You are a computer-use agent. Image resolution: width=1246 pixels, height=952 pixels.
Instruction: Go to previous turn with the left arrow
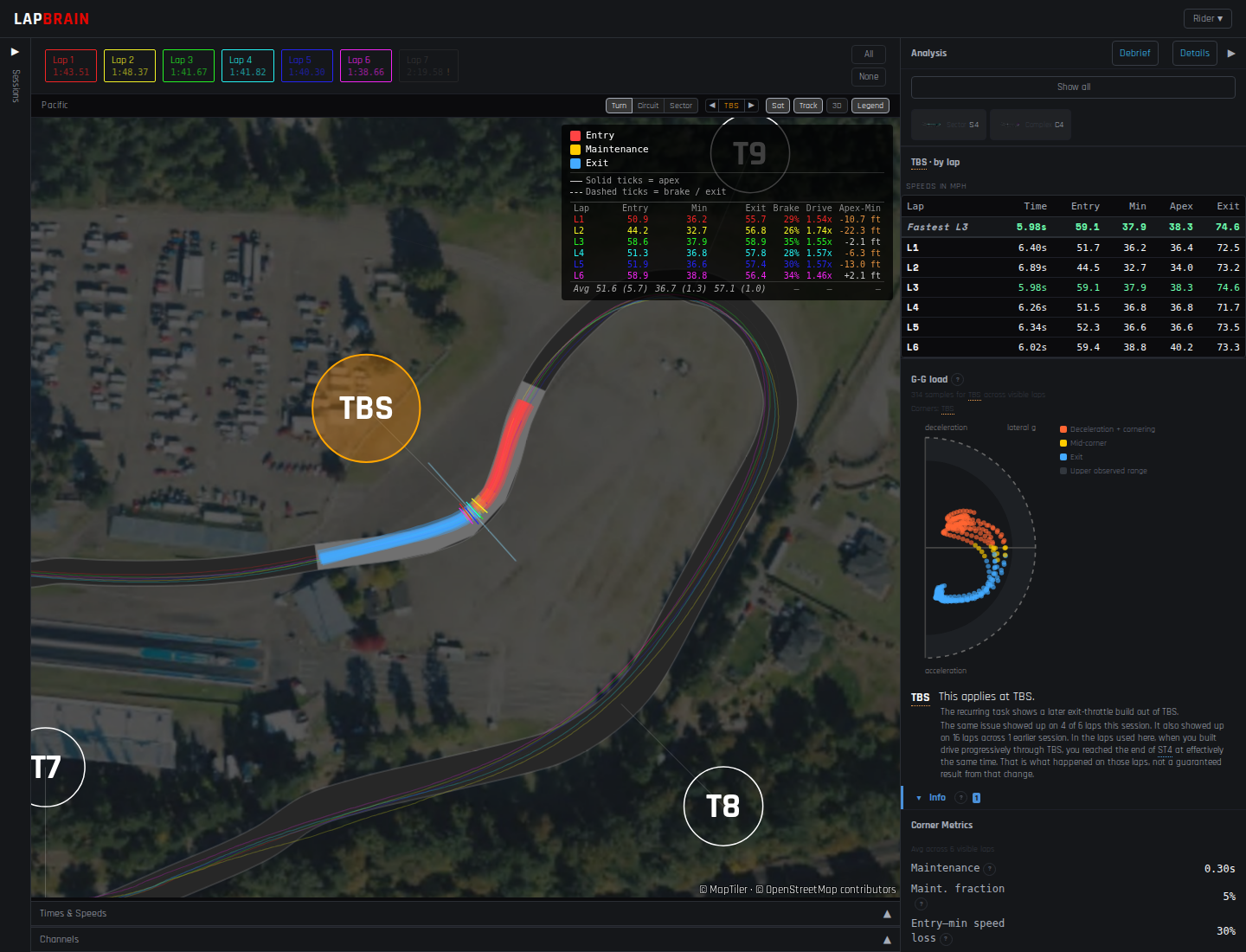coord(712,106)
